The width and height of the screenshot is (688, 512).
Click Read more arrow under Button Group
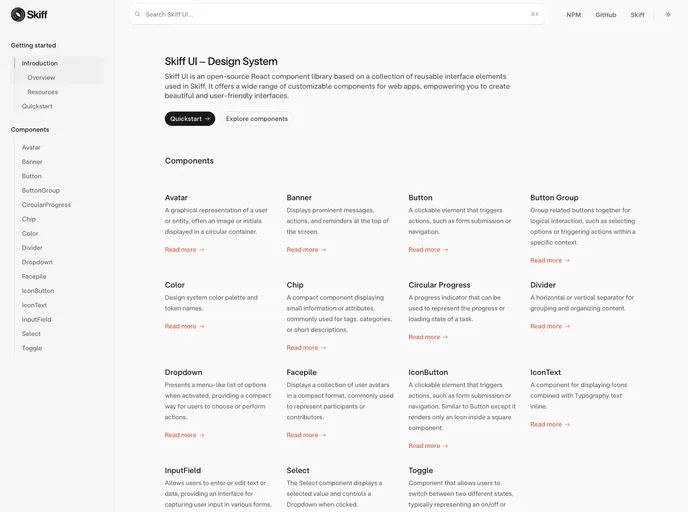pos(550,261)
